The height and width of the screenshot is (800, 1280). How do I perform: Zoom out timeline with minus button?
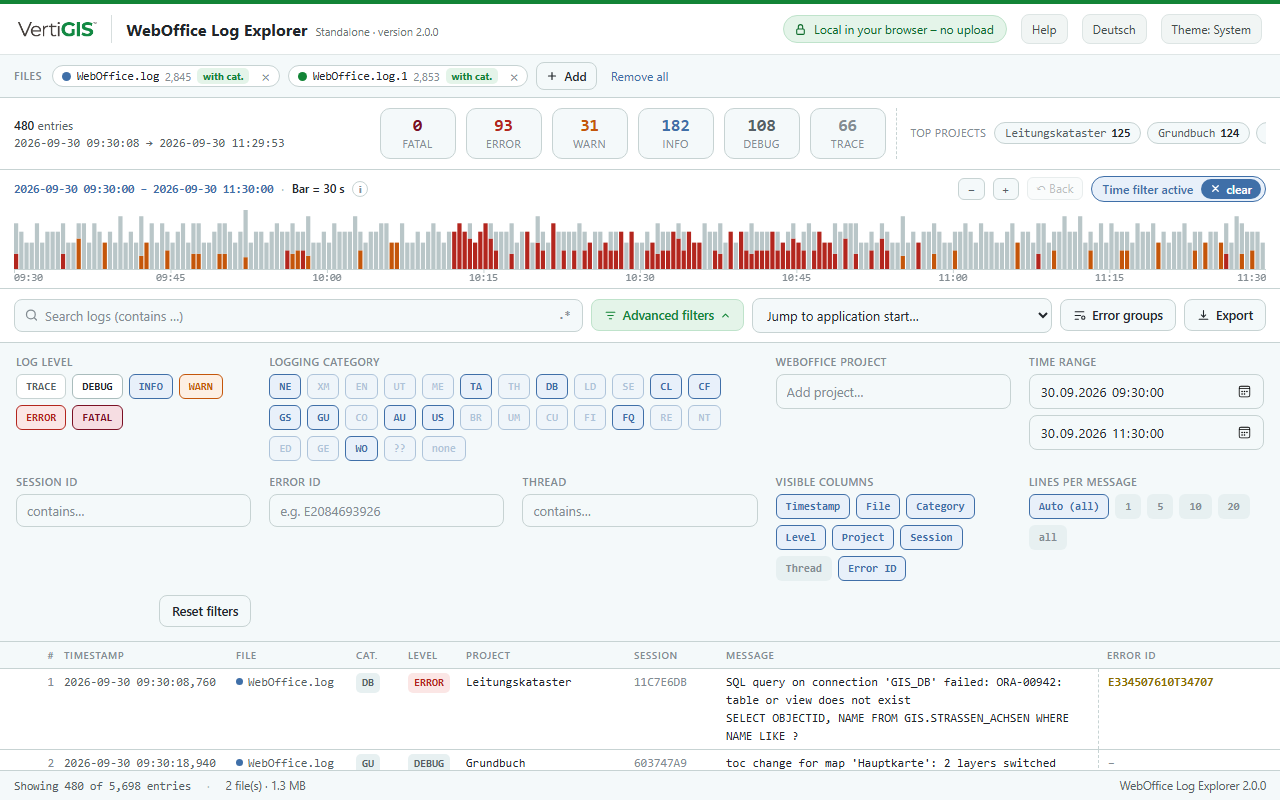[x=971, y=189]
